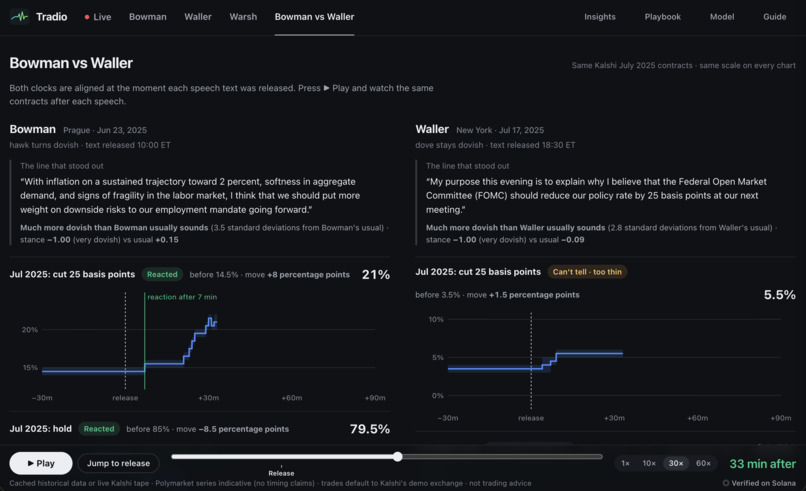Click Waller's quoted line about FOMC rate cut
The image size is (806, 491).
596,195
